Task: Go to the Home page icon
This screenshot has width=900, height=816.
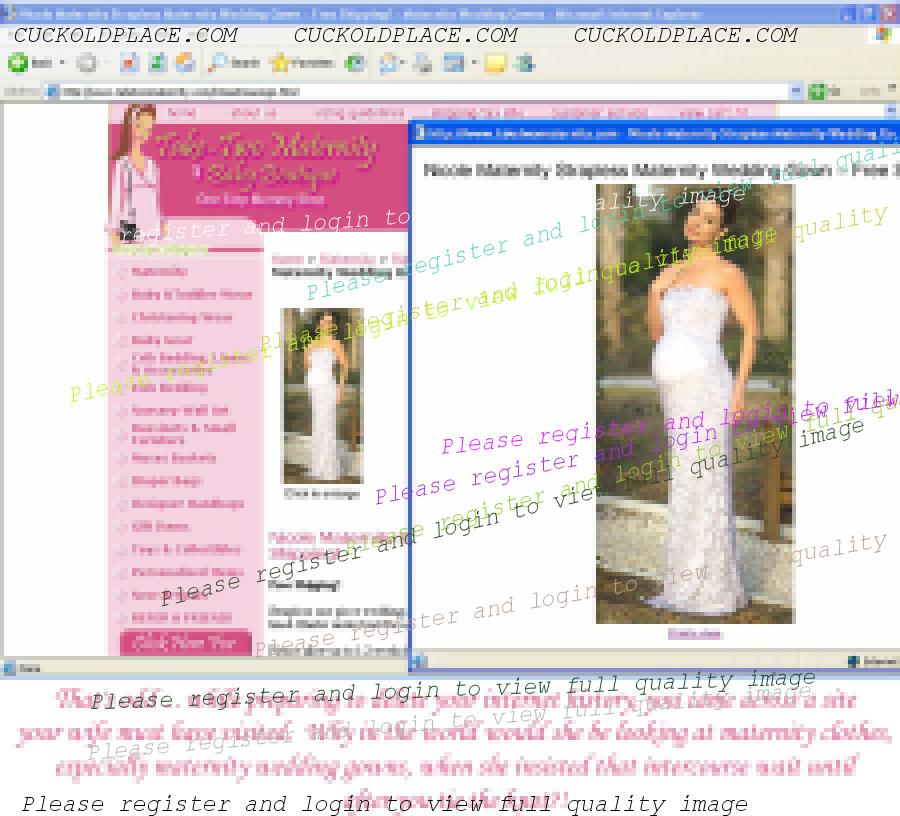Action: (185, 63)
